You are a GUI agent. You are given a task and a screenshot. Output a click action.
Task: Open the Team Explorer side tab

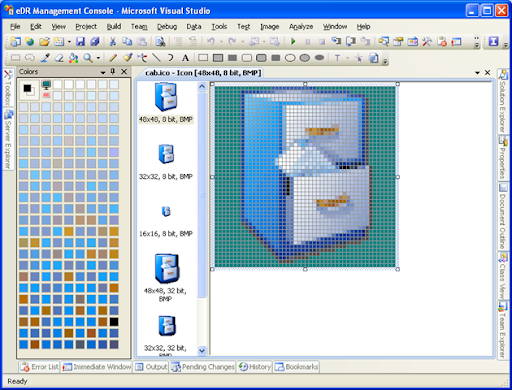pyautogui.click(x=503, y=330)
